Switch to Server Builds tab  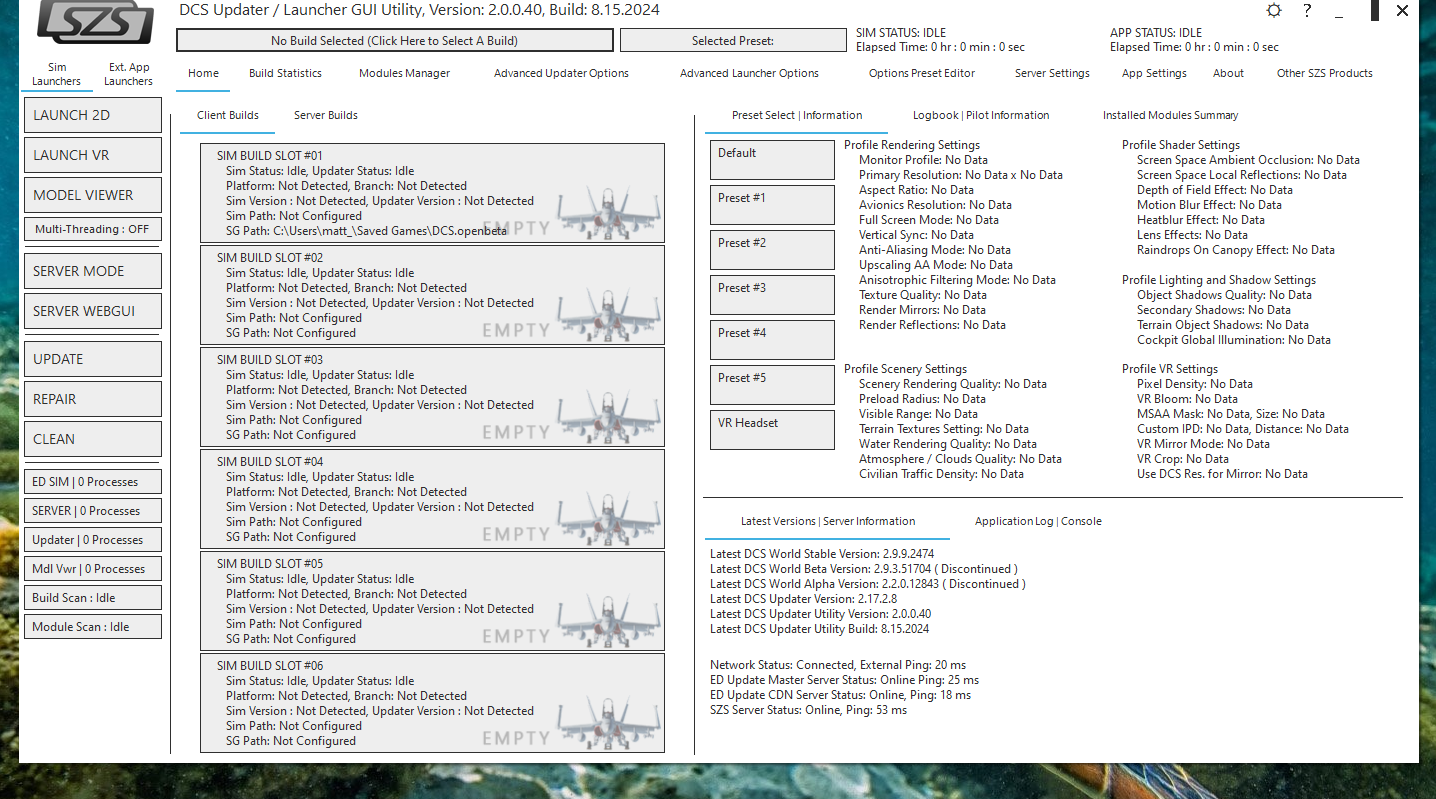pos(326,115)
